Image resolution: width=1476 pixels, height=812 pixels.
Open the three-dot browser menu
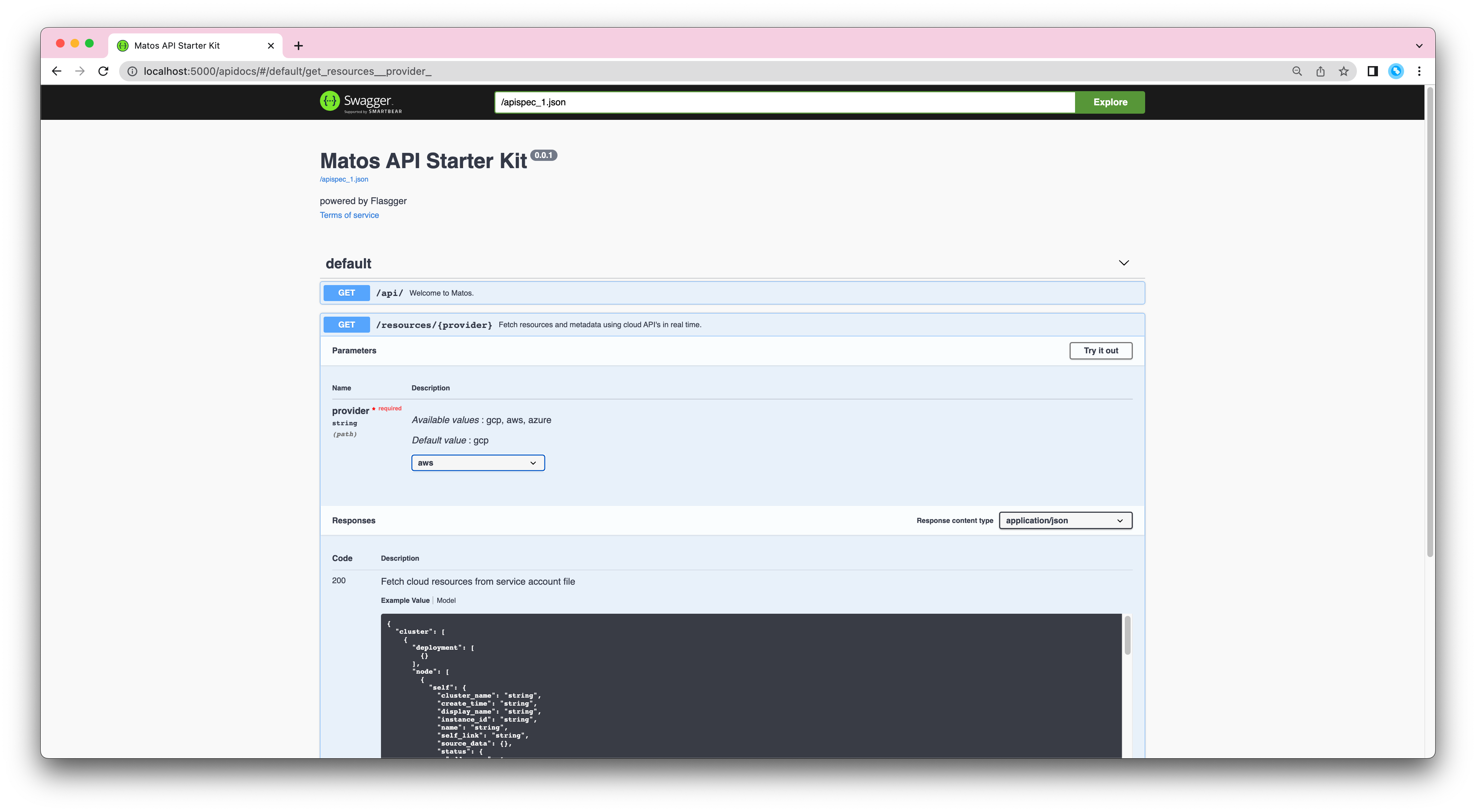point(1419,71)
